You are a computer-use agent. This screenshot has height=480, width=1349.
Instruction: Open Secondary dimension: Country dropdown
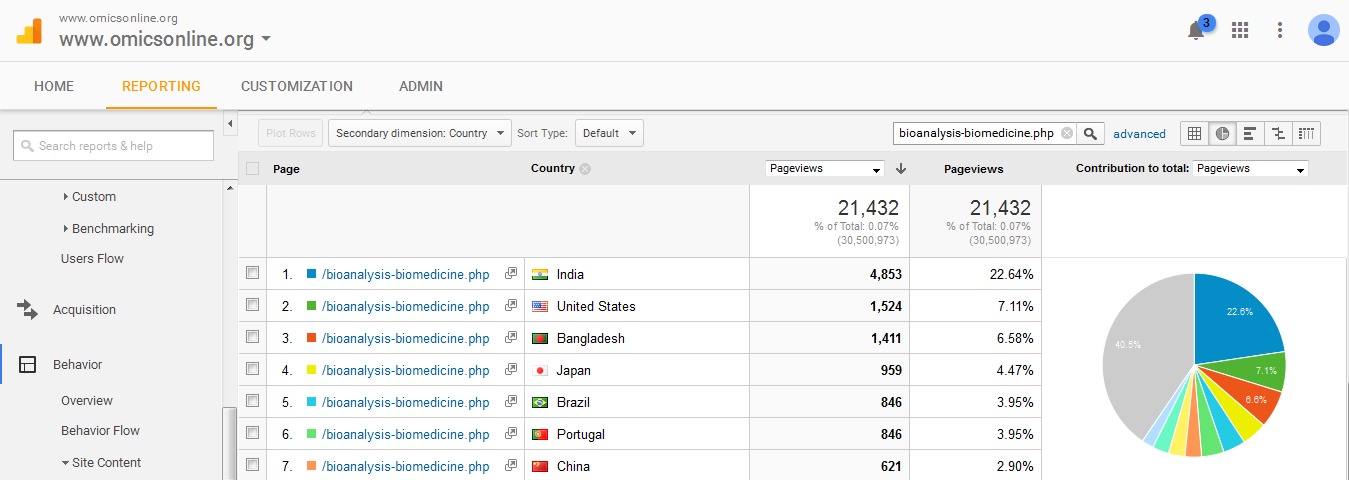click(419, 133)
